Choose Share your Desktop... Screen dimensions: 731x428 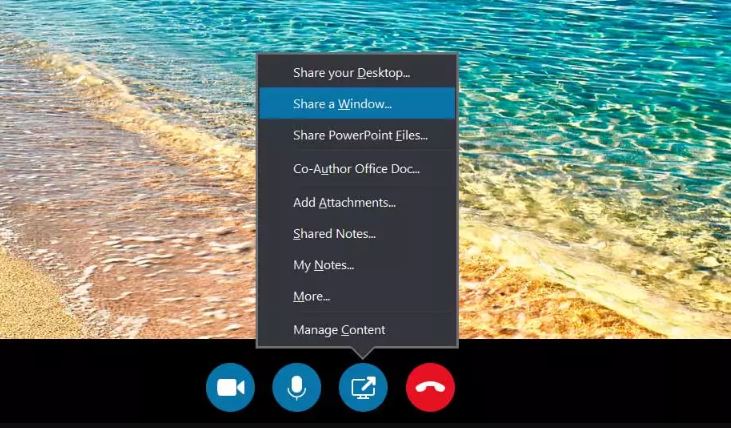(x=357, y=73)
